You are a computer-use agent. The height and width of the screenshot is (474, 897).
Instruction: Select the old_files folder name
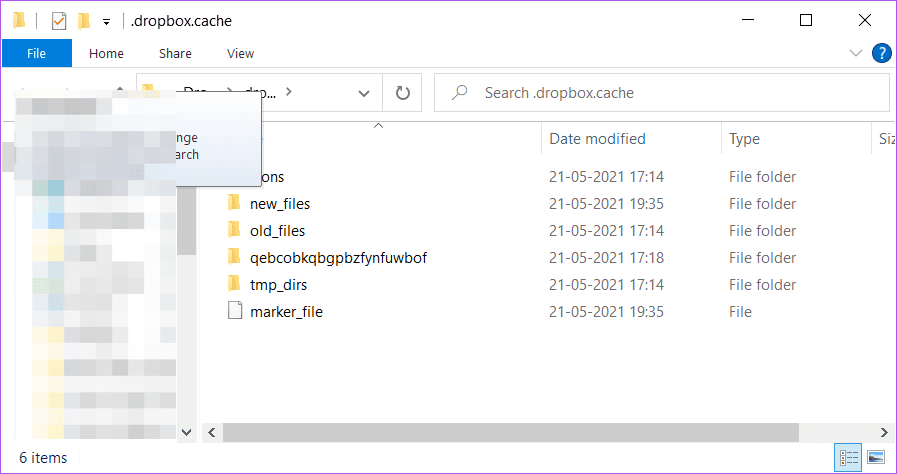pos(277,231)
